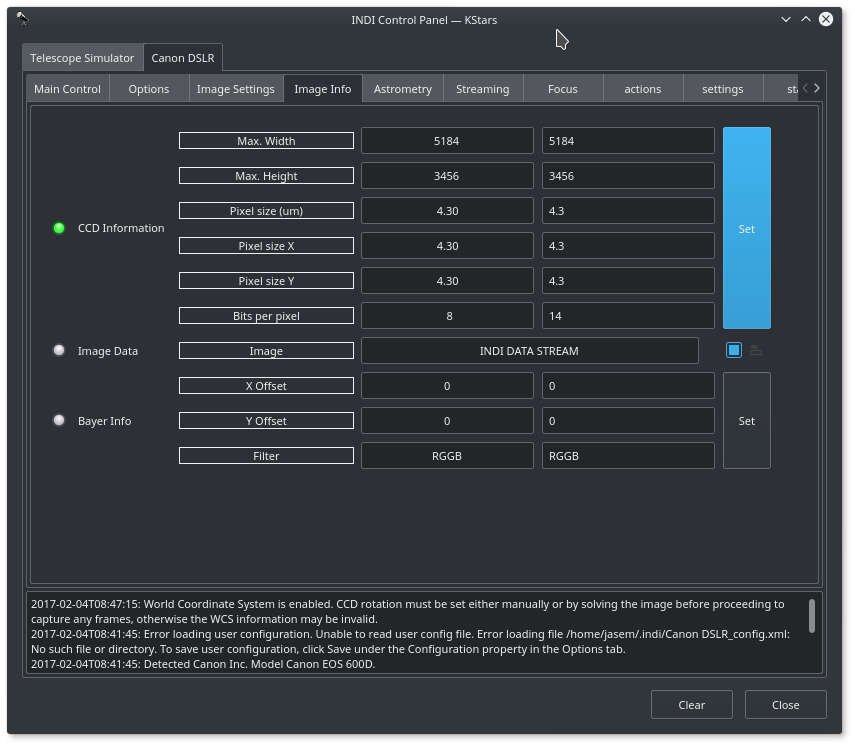
Task: Open the Streaming tab
Action: pos(482,89)
